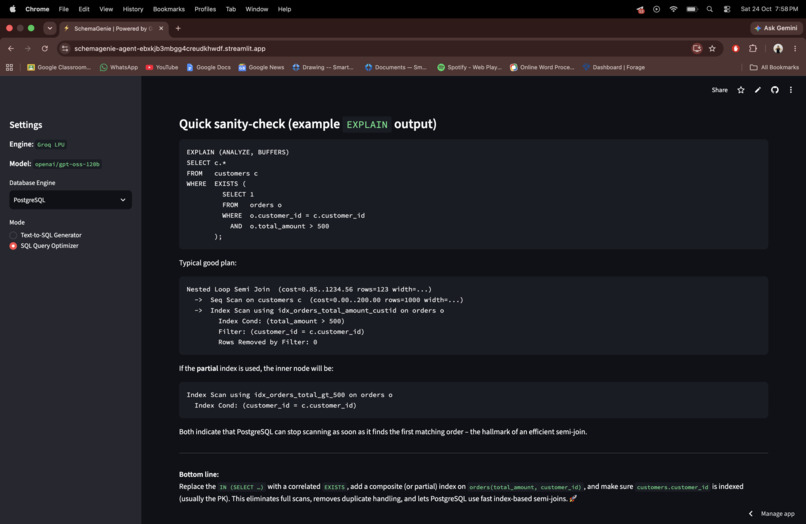
Task: Click the Manage app button
Action: (x=777, y=514)
